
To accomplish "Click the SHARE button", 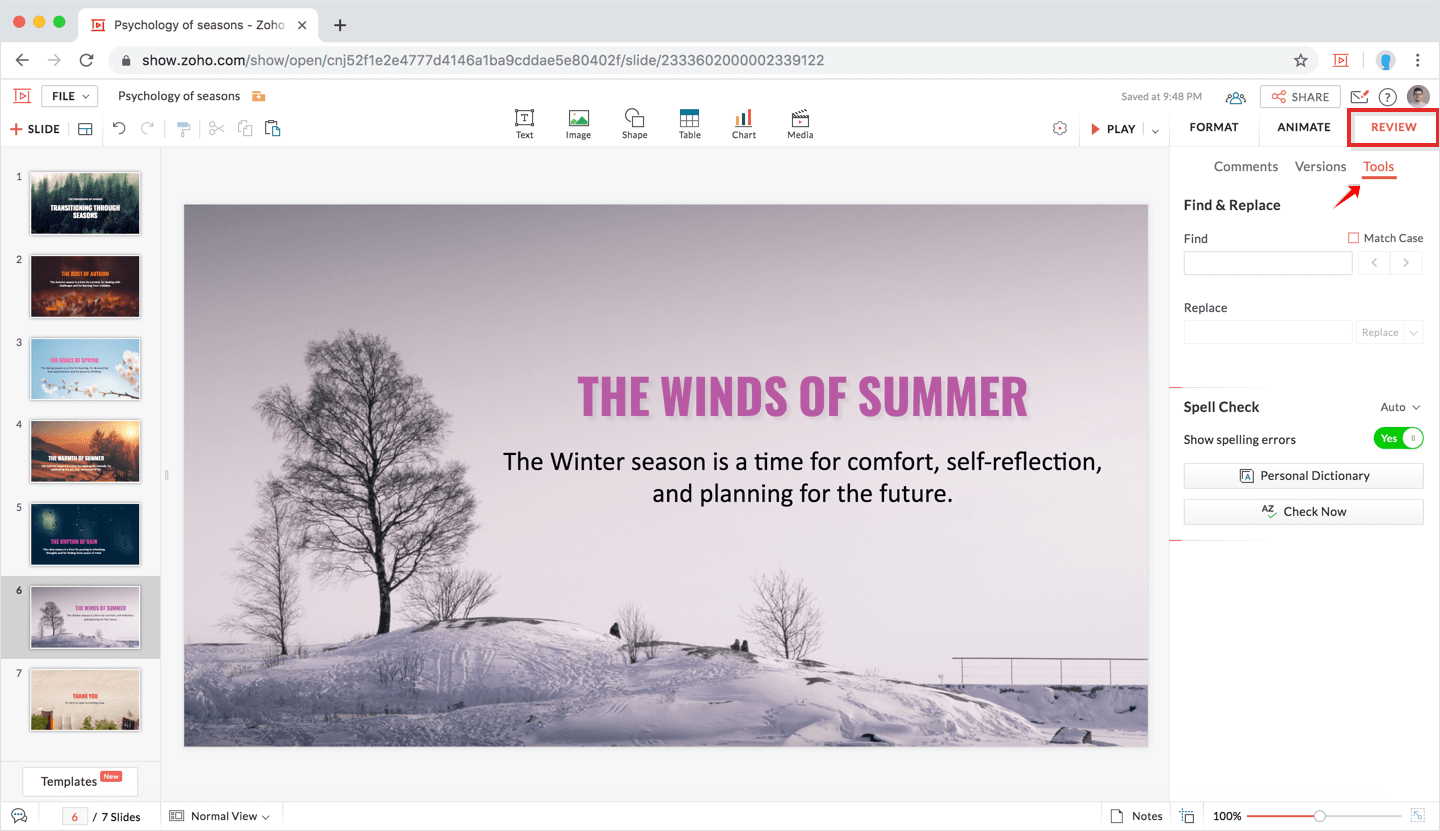I will [x=1300, y=97].
